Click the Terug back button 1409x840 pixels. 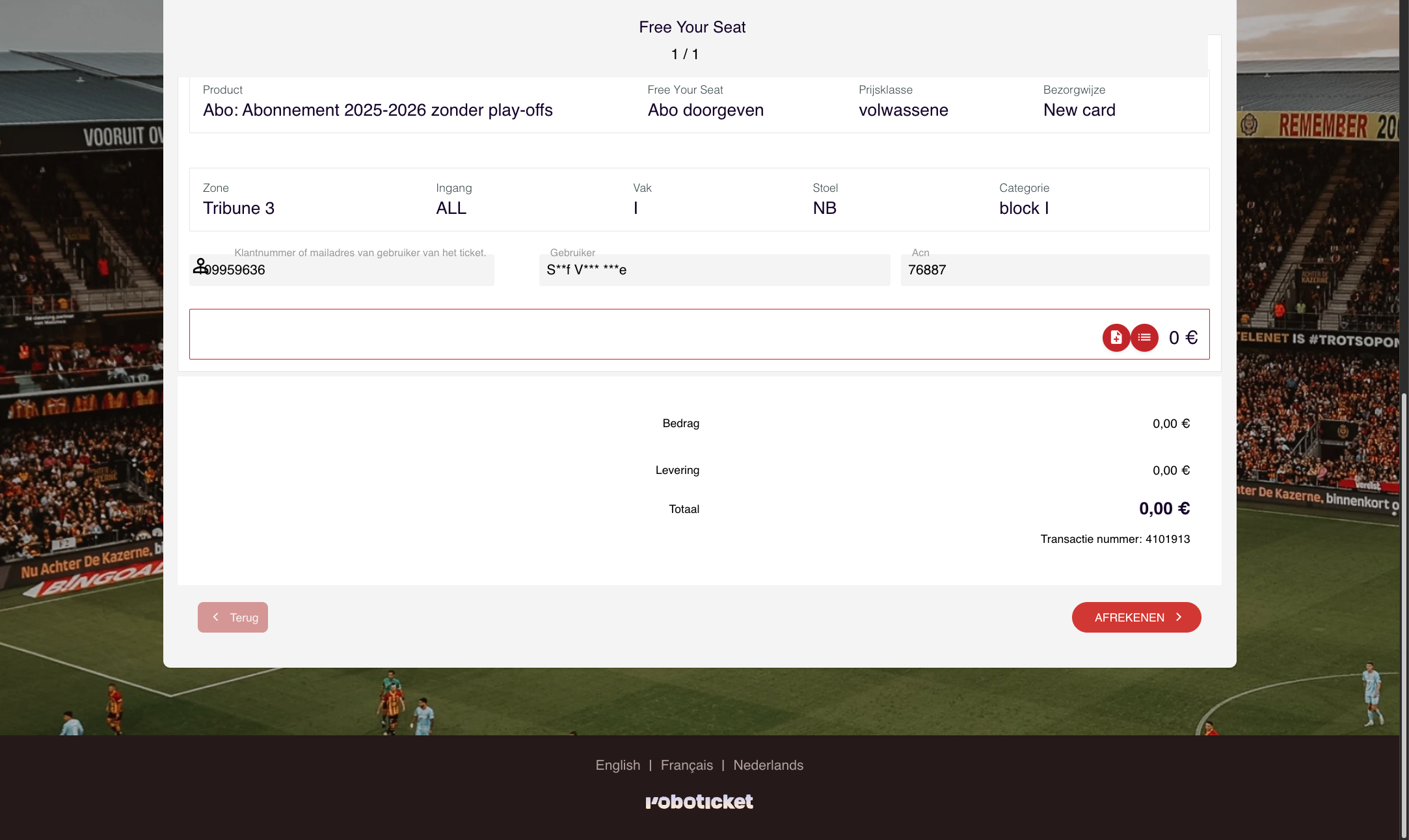[233, 617]
